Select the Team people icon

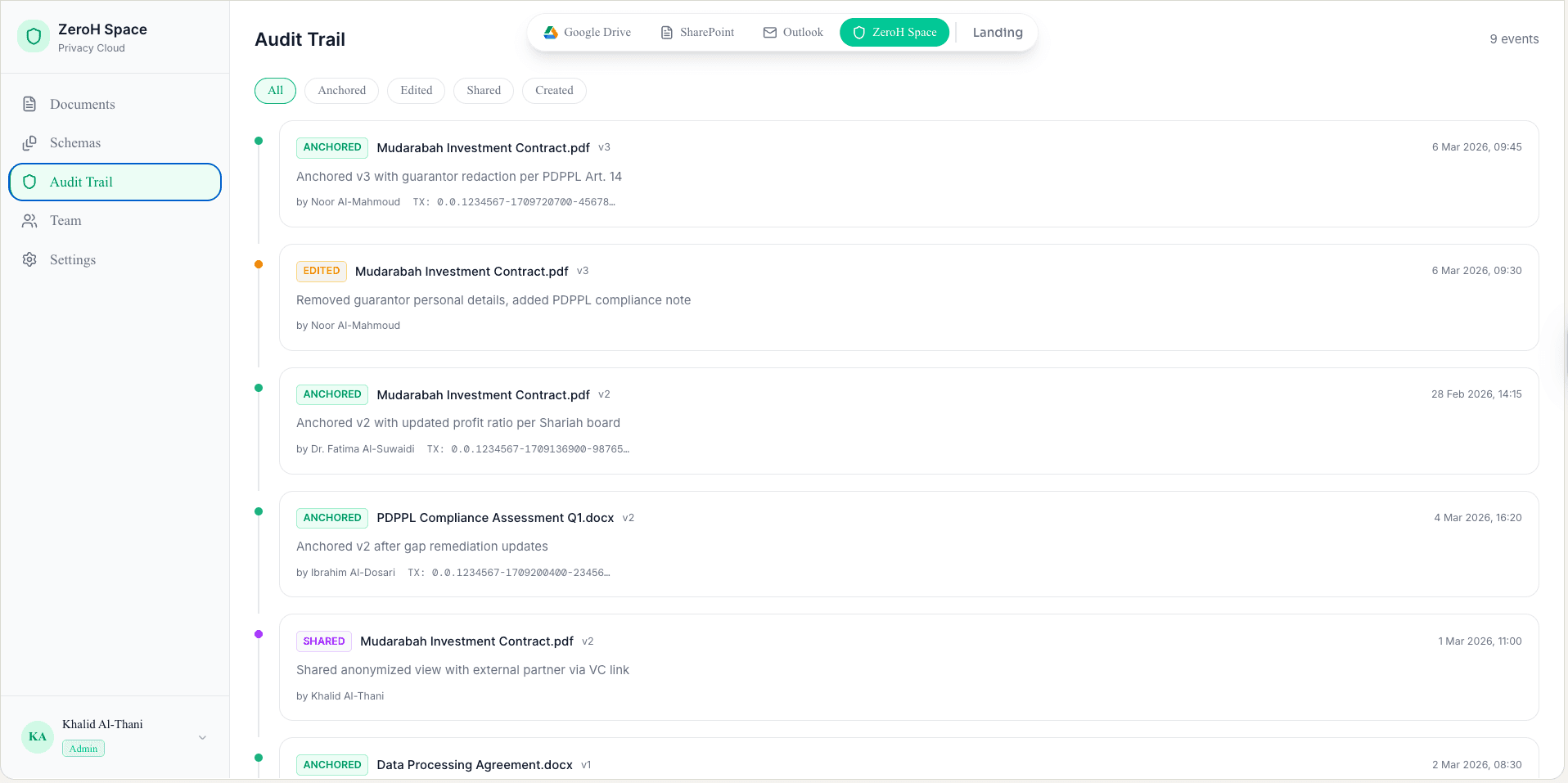point(29,220)
